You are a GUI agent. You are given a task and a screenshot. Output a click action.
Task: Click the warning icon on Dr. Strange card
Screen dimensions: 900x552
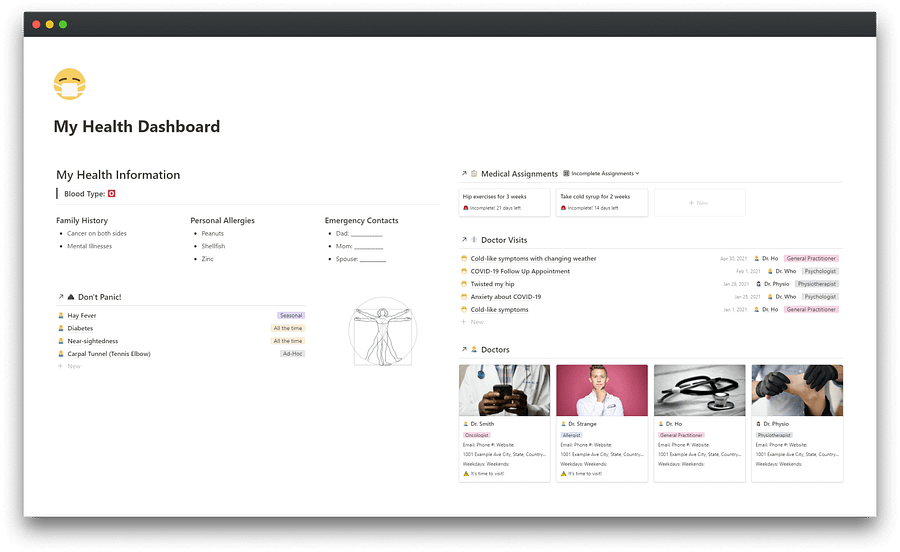tap(564, 473)
